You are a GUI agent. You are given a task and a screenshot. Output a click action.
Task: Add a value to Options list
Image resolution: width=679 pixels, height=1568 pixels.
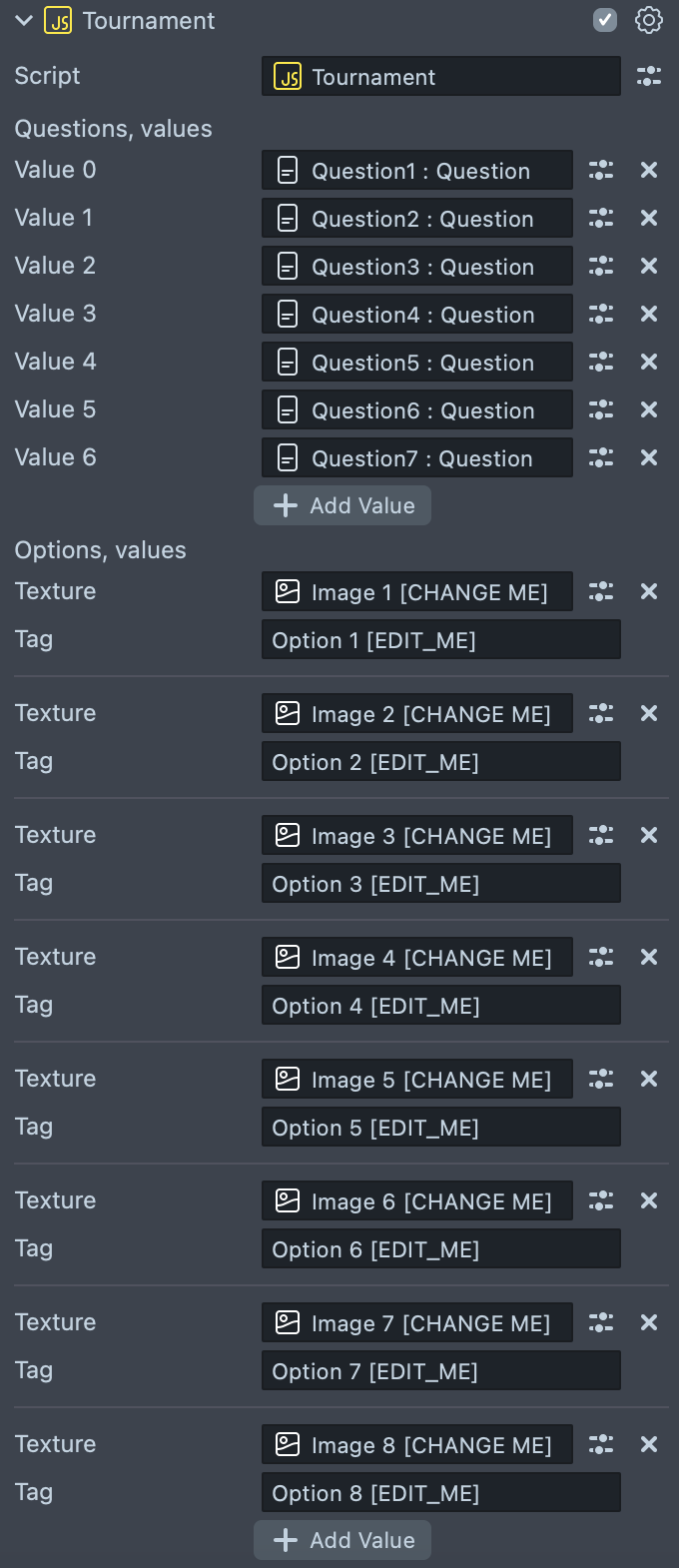(342, 1540)
